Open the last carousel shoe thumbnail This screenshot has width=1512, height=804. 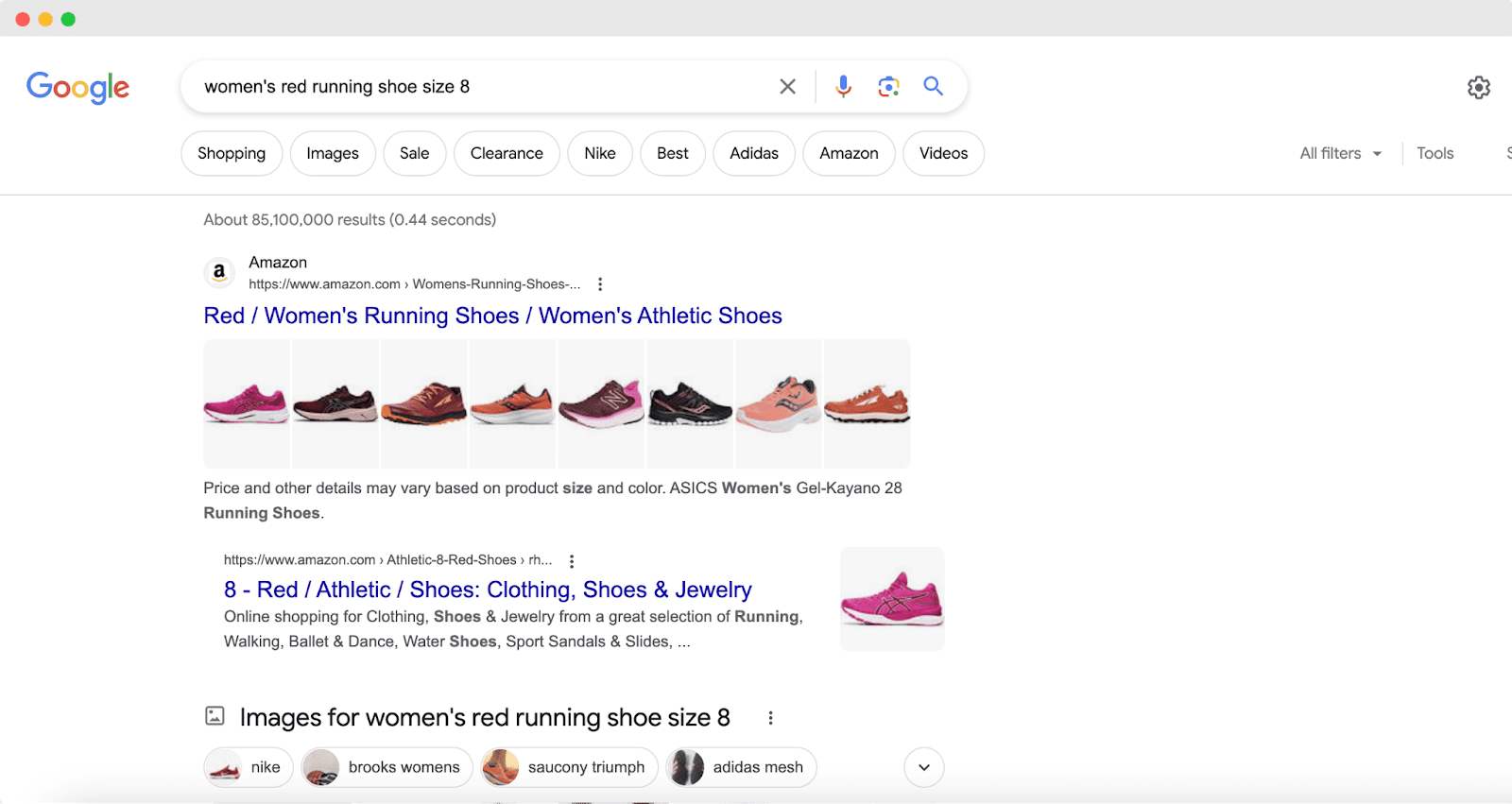click(x=868, y=404)
